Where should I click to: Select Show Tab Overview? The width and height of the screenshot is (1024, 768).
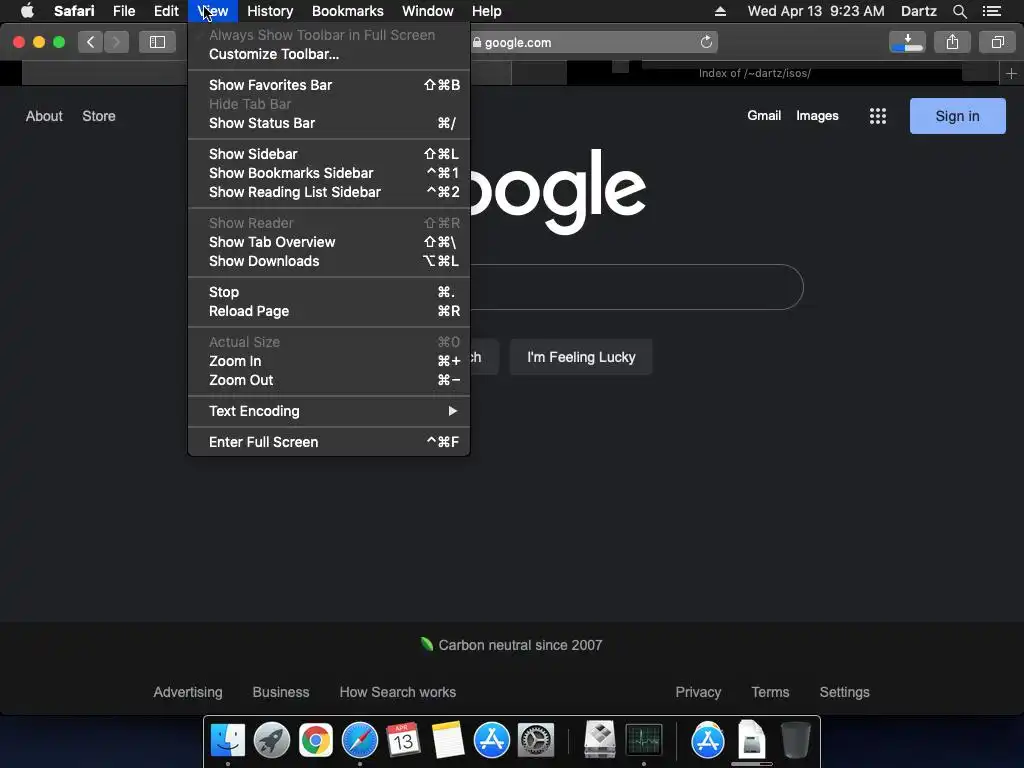click(x=328, y=242)
